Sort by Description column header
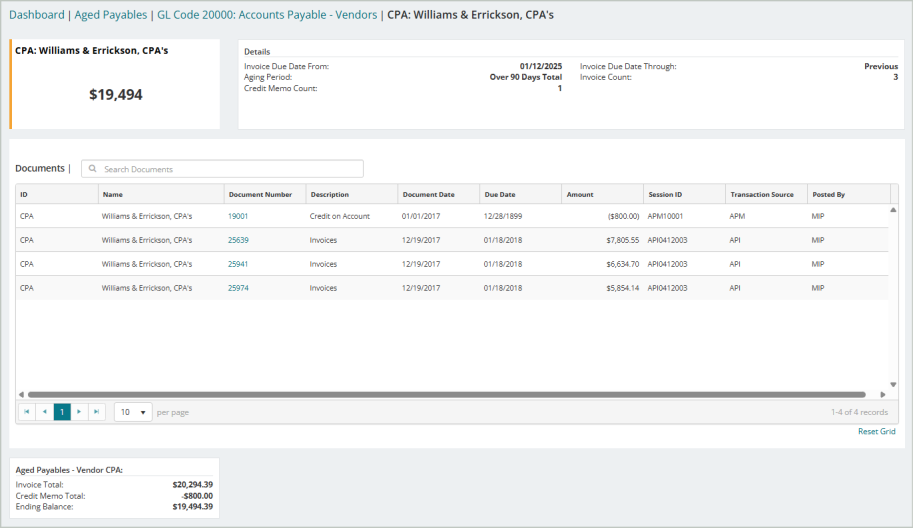The image size is (913, 528). [x=352, y=194]
